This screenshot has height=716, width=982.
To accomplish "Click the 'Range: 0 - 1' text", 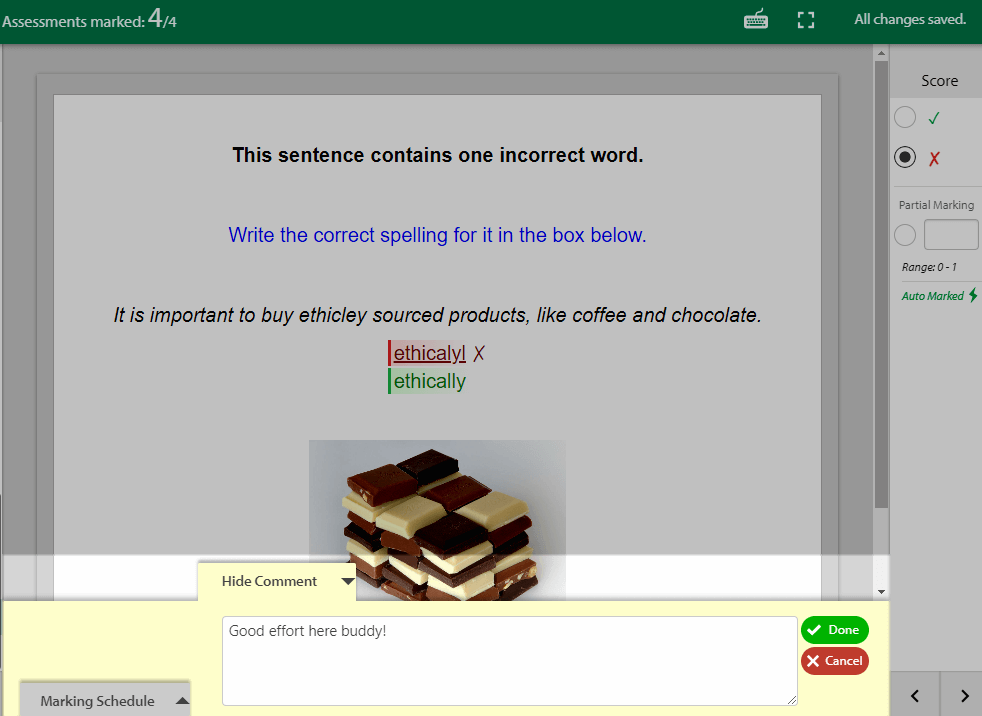I will pyautogui.click(x=929, y=267).
